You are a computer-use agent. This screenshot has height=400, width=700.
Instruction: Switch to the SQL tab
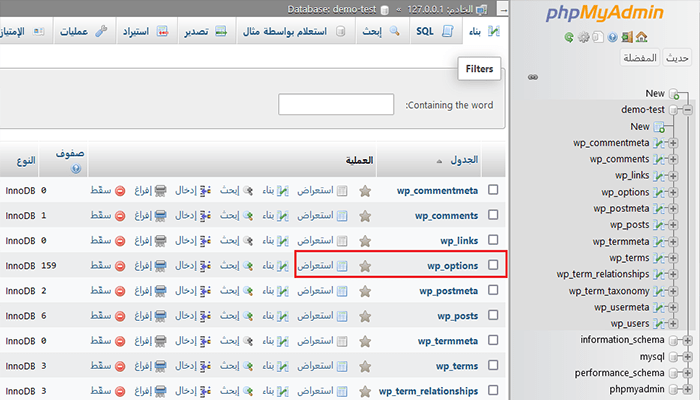pos(436,31)
